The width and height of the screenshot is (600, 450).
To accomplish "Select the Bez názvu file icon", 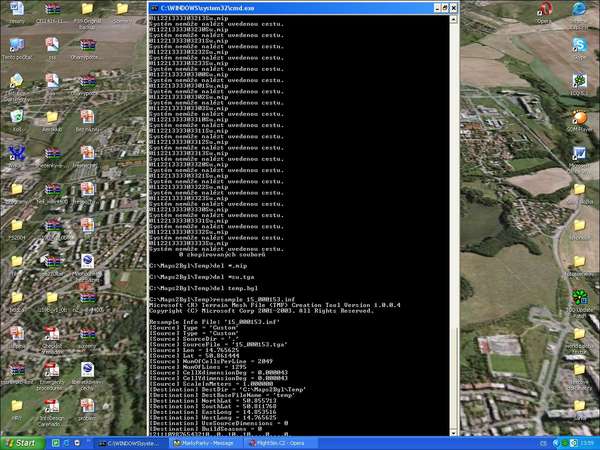I will click(x=87, y=121).
